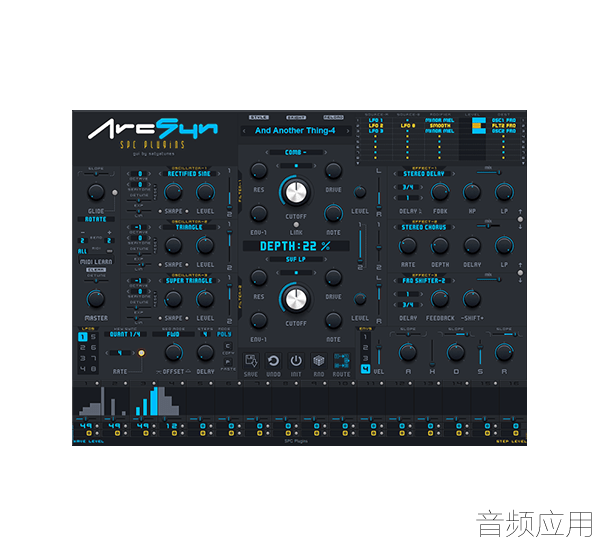This screenshot has width=600, height=543.
Task: Select envelope 2 tab
Action: point(365,347)
